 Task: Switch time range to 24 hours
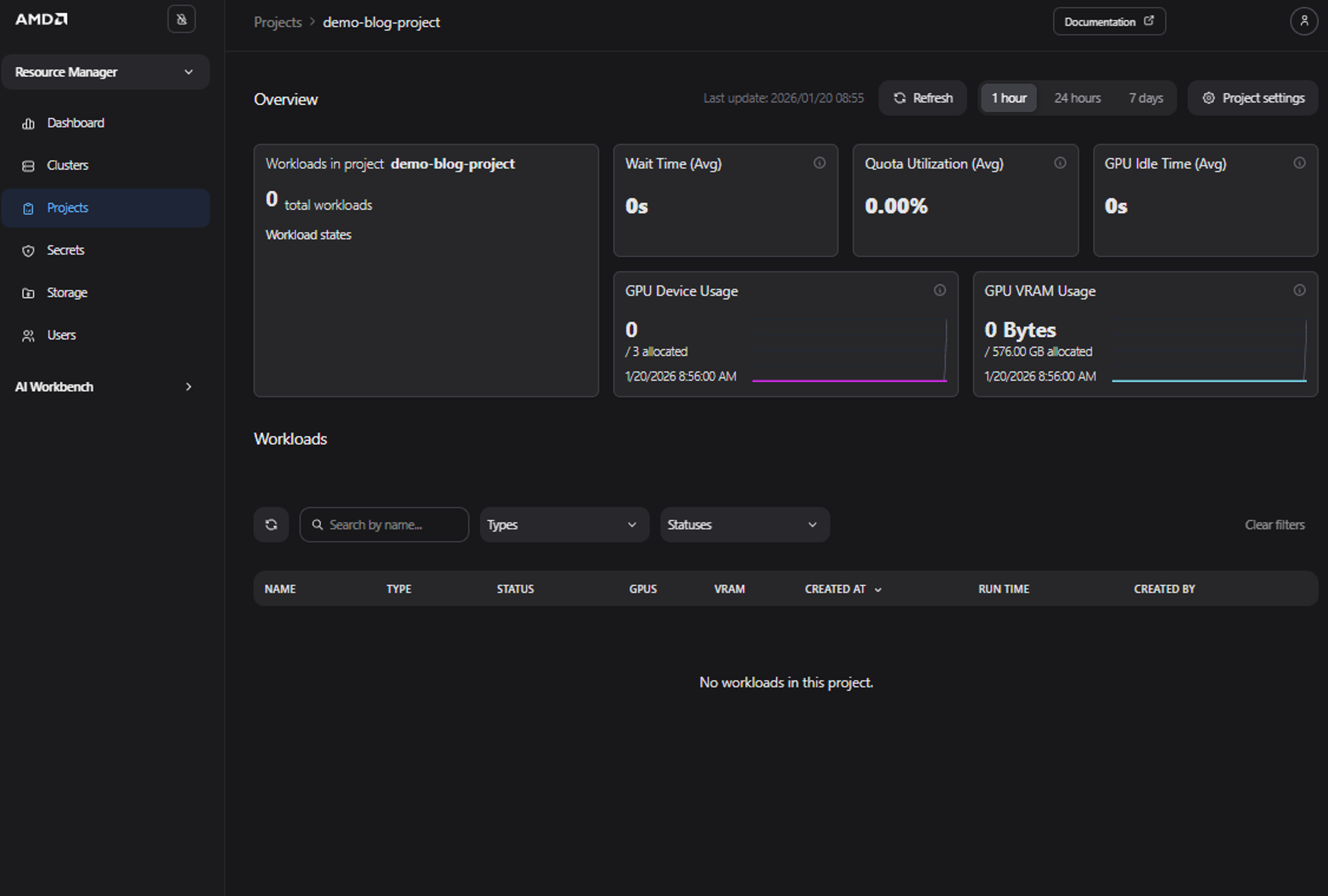tap(1077, 98)
